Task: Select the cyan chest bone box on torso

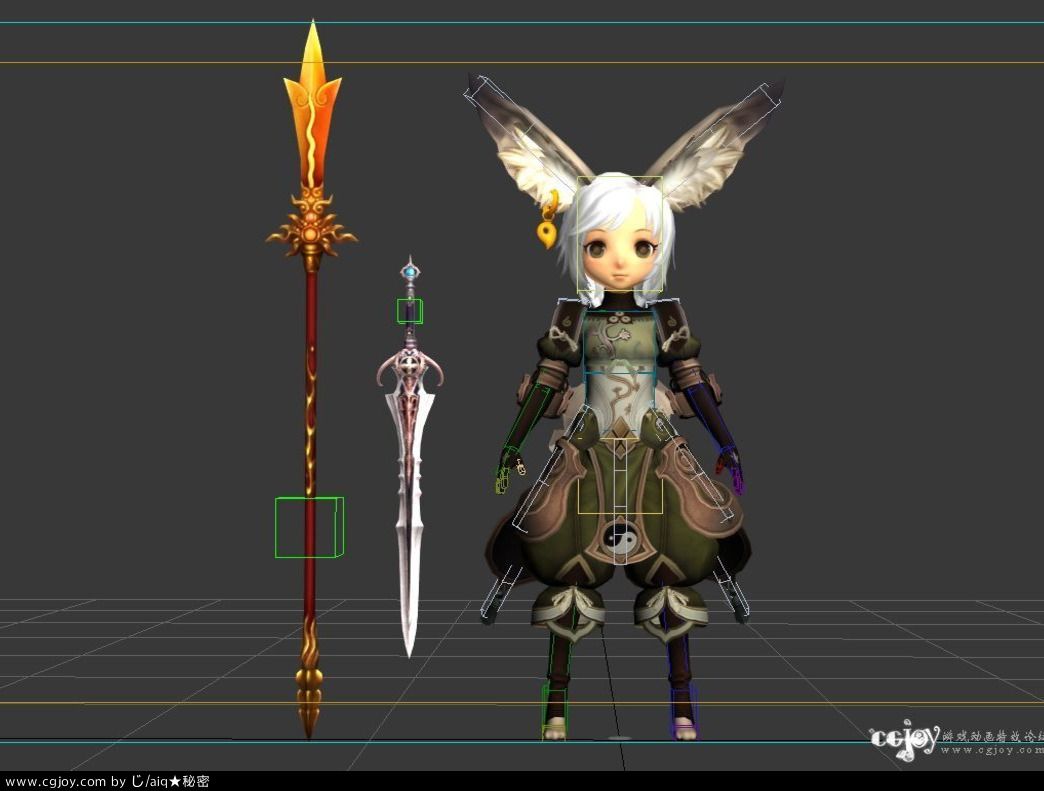Action: point(620,340)
